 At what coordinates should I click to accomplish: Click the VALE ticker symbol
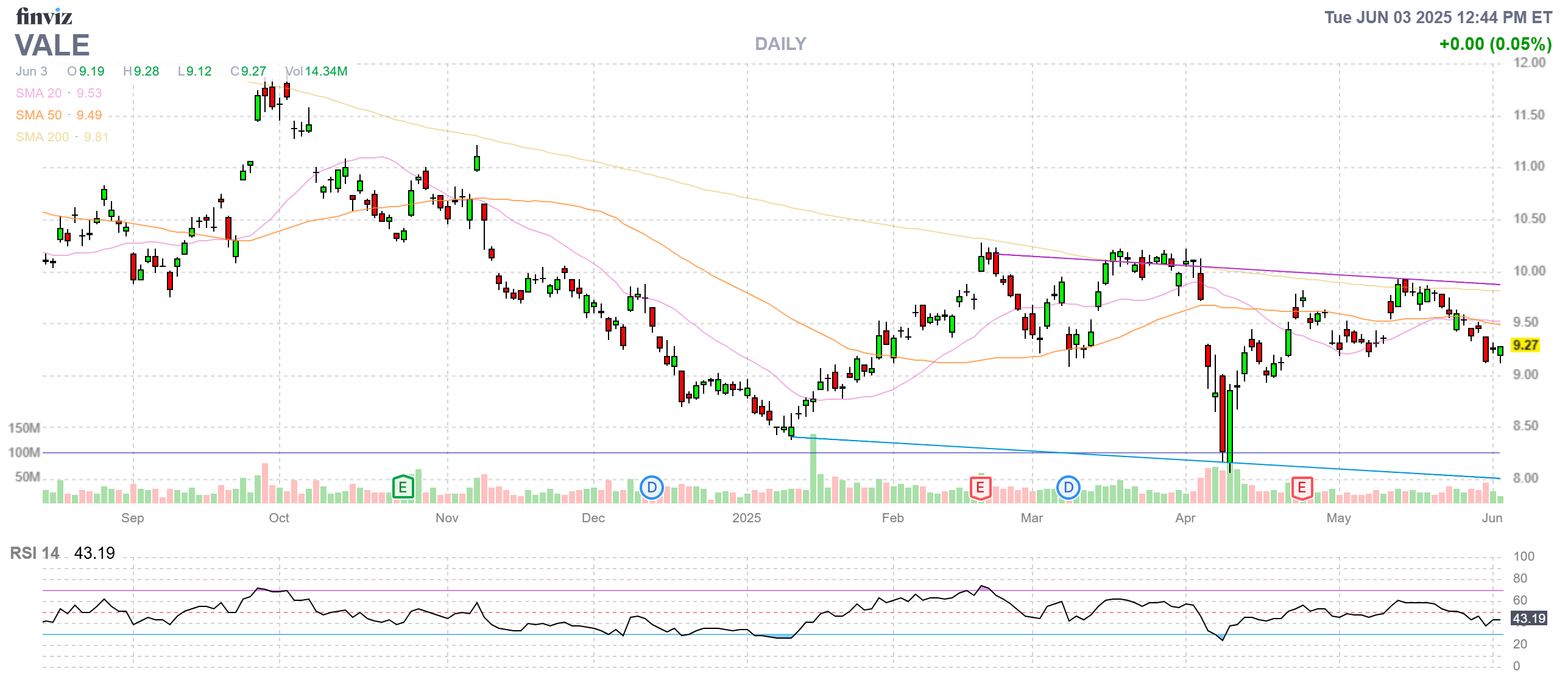[52, 46]
